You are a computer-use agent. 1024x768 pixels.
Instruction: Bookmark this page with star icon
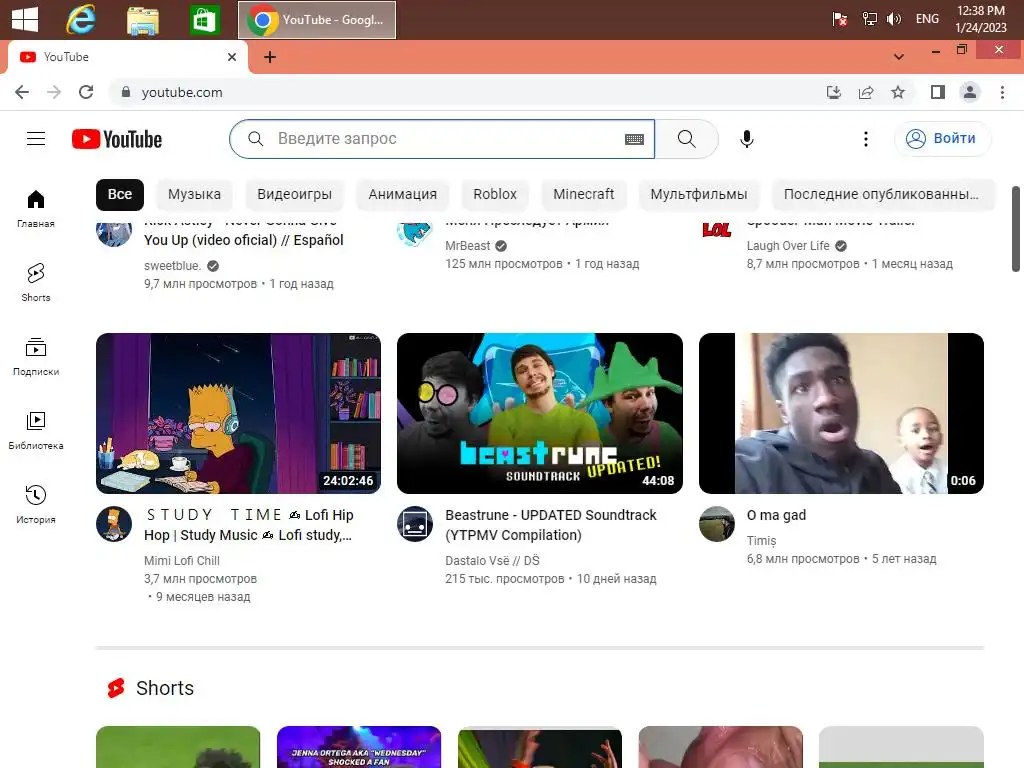tap(898, 92)
